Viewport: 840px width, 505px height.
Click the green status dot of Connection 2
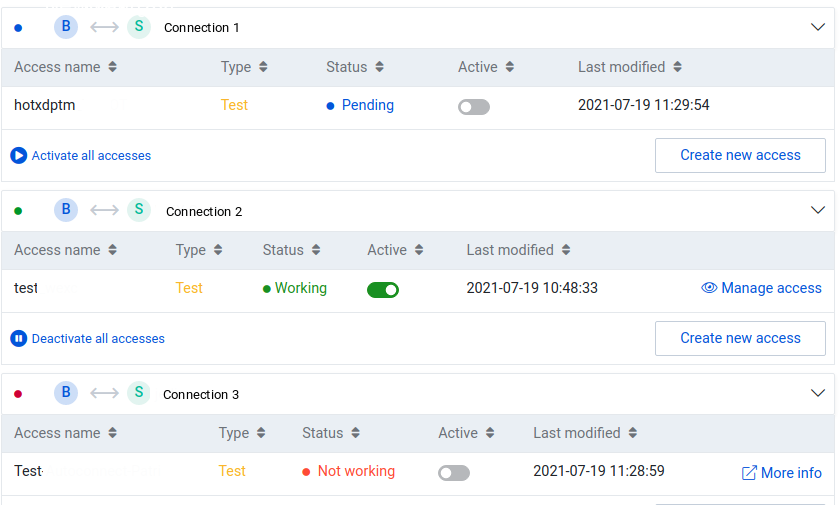pyautogui.click(x=18, y=211)
